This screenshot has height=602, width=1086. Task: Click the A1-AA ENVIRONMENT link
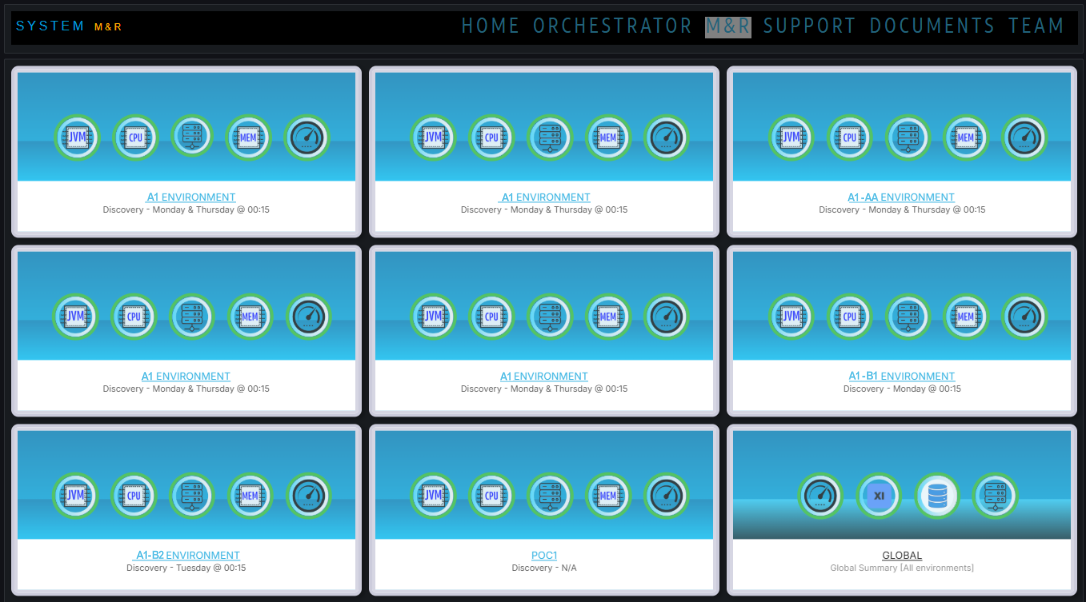coord(901,197)
